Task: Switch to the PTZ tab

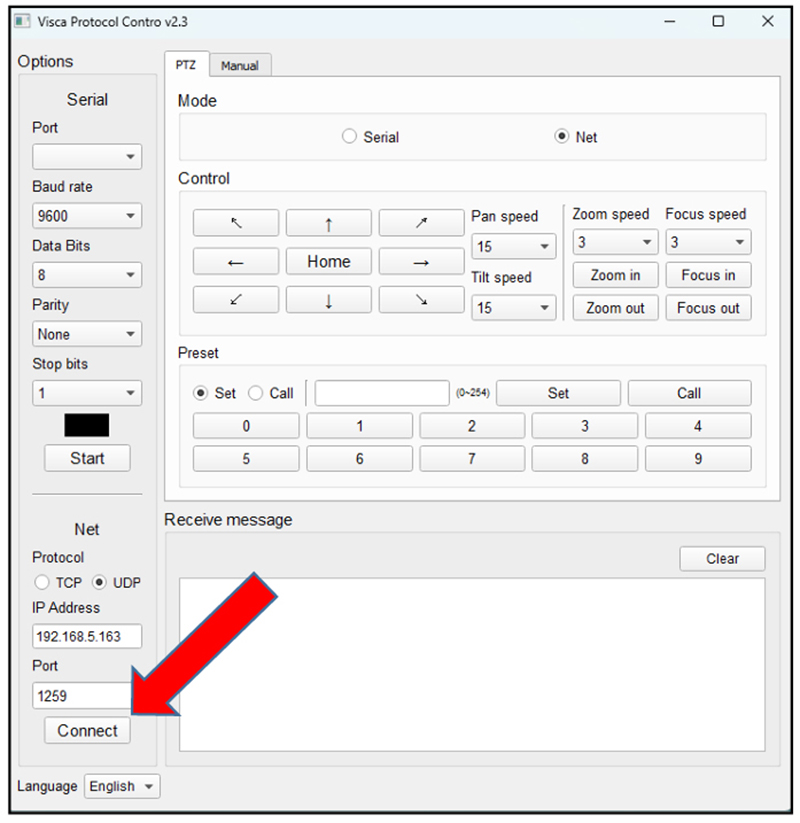Action: pos(186,65)
